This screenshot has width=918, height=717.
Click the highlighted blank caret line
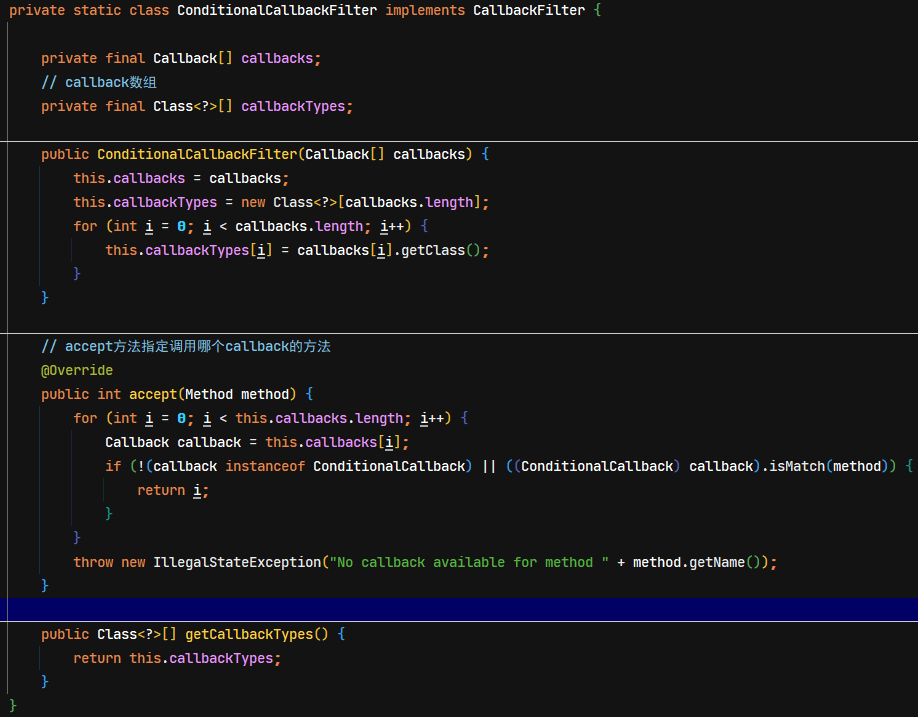point(463,609)
